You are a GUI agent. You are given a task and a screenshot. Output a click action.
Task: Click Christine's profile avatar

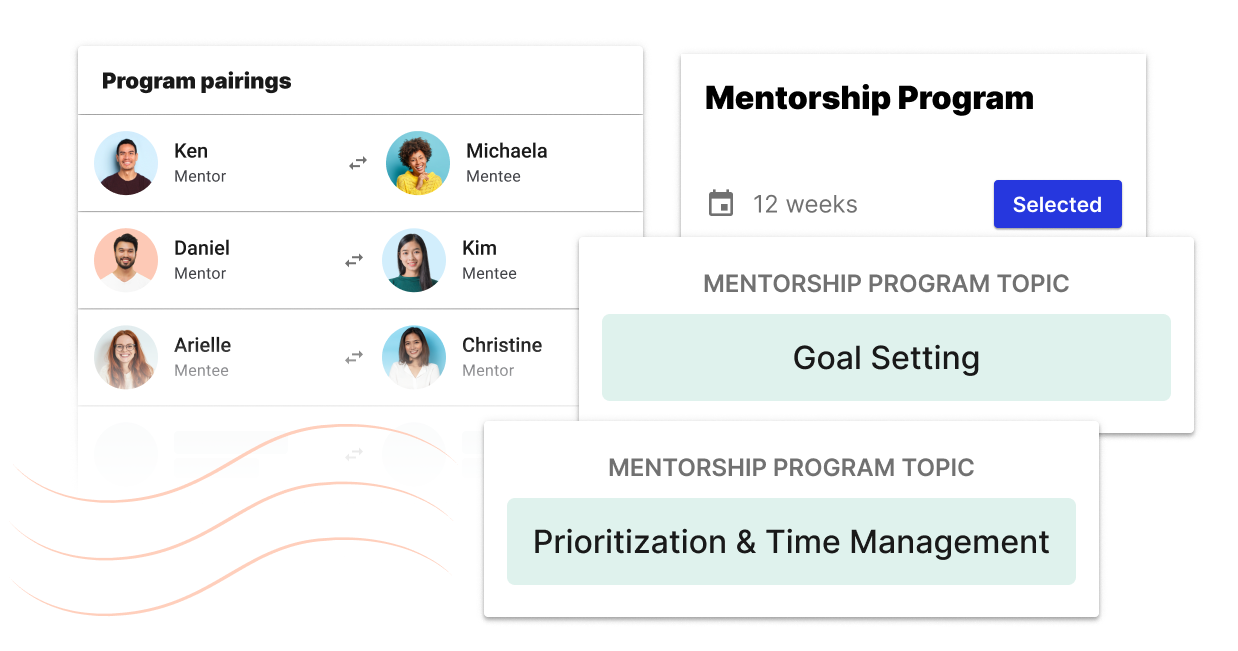(414, 357)
